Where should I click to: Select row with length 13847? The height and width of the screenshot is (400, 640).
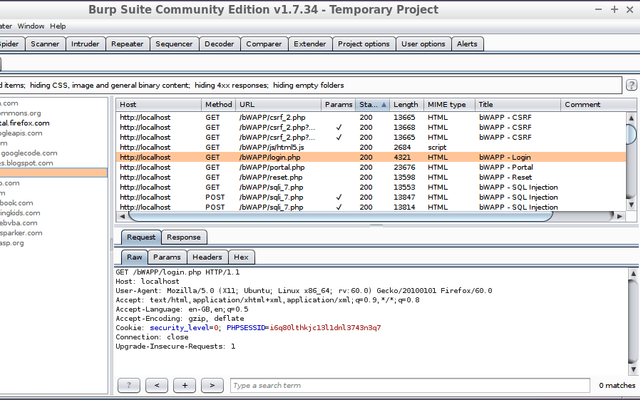(371, 197)
